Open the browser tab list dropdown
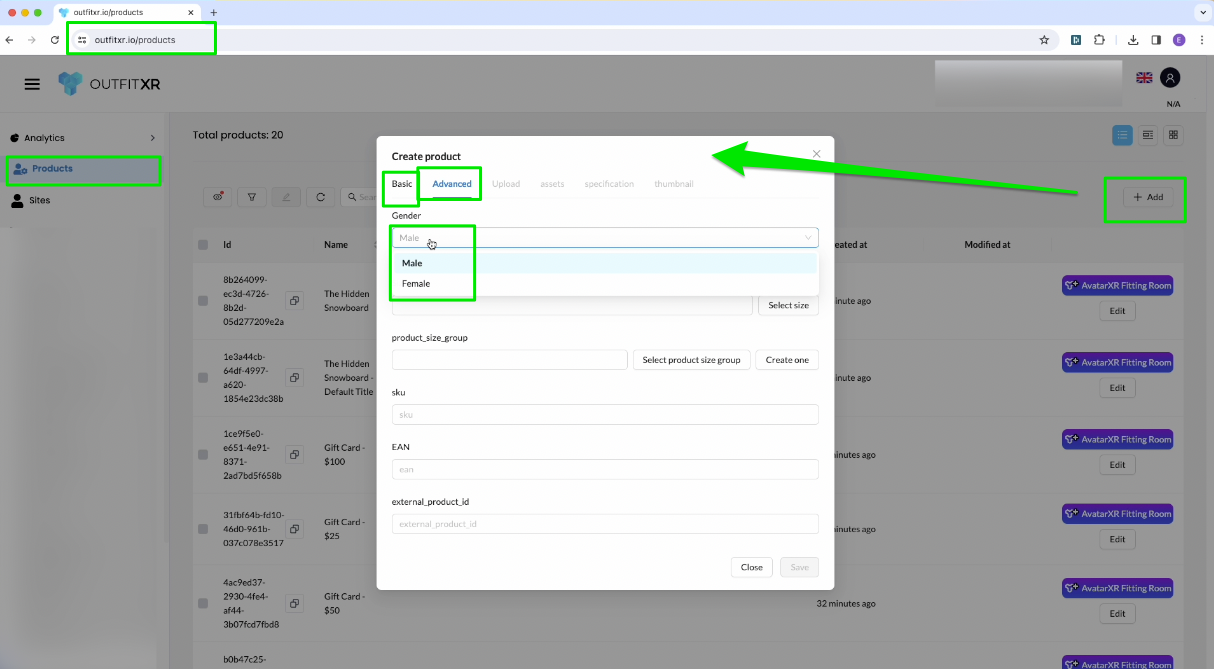Viewport: 1214px width, 669px height. (1201, 12)
